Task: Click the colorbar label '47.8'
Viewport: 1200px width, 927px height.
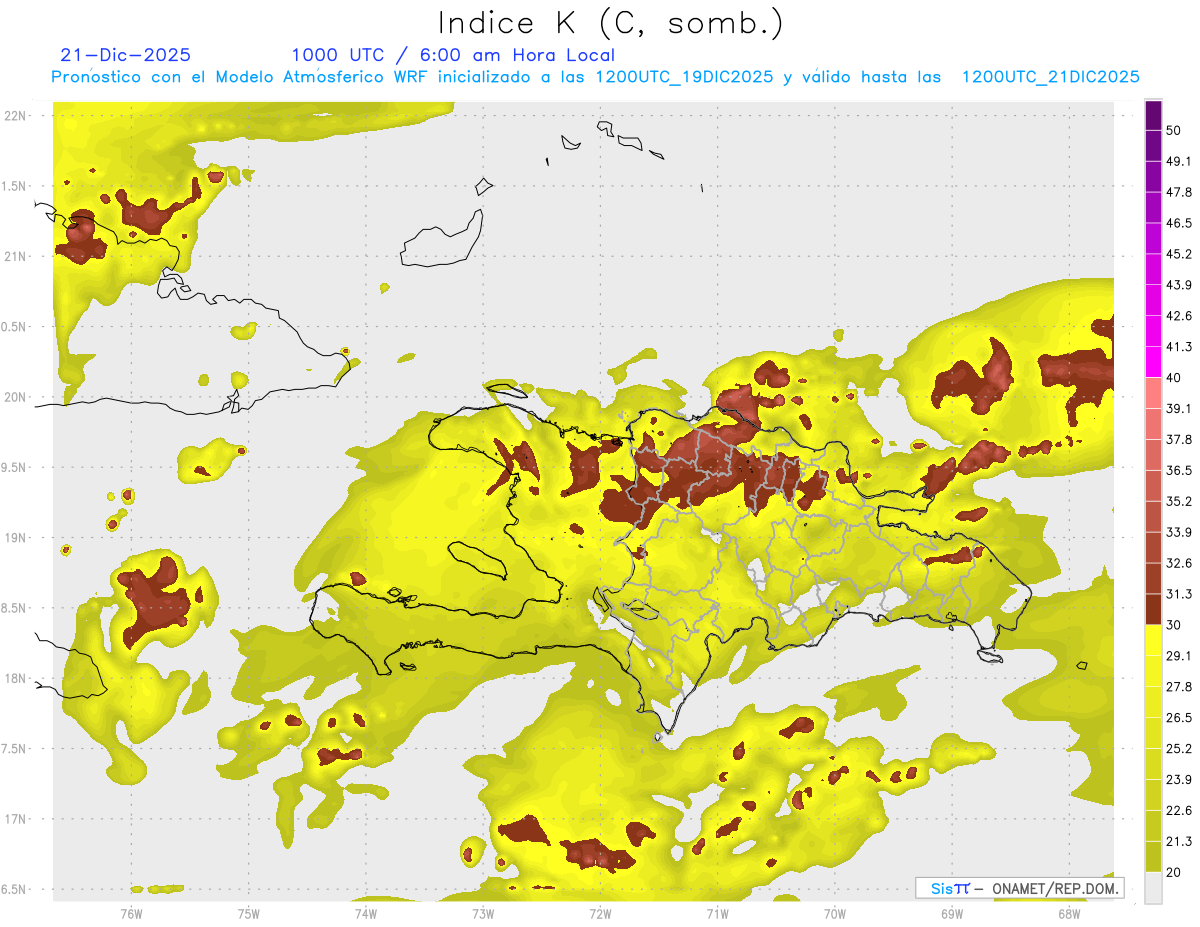Action: pyautogui.click(x=1179, y=193)
